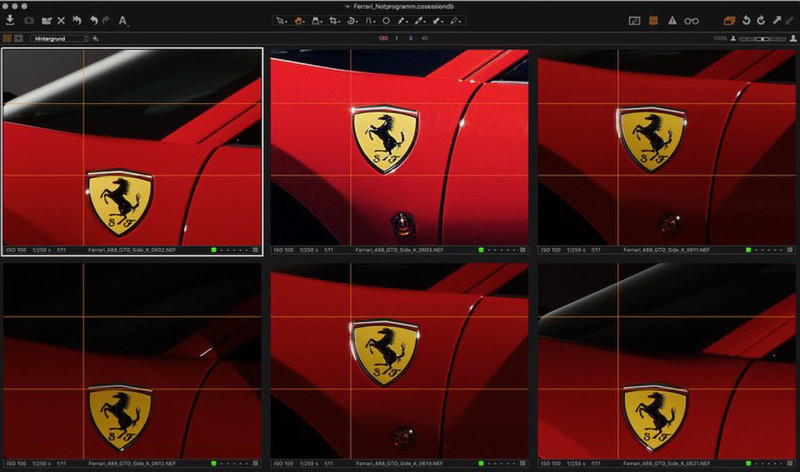Click the diagonal arrow copy adjustments icon
Viewport: 800px width, 472px height.
[x=777, y=20]
